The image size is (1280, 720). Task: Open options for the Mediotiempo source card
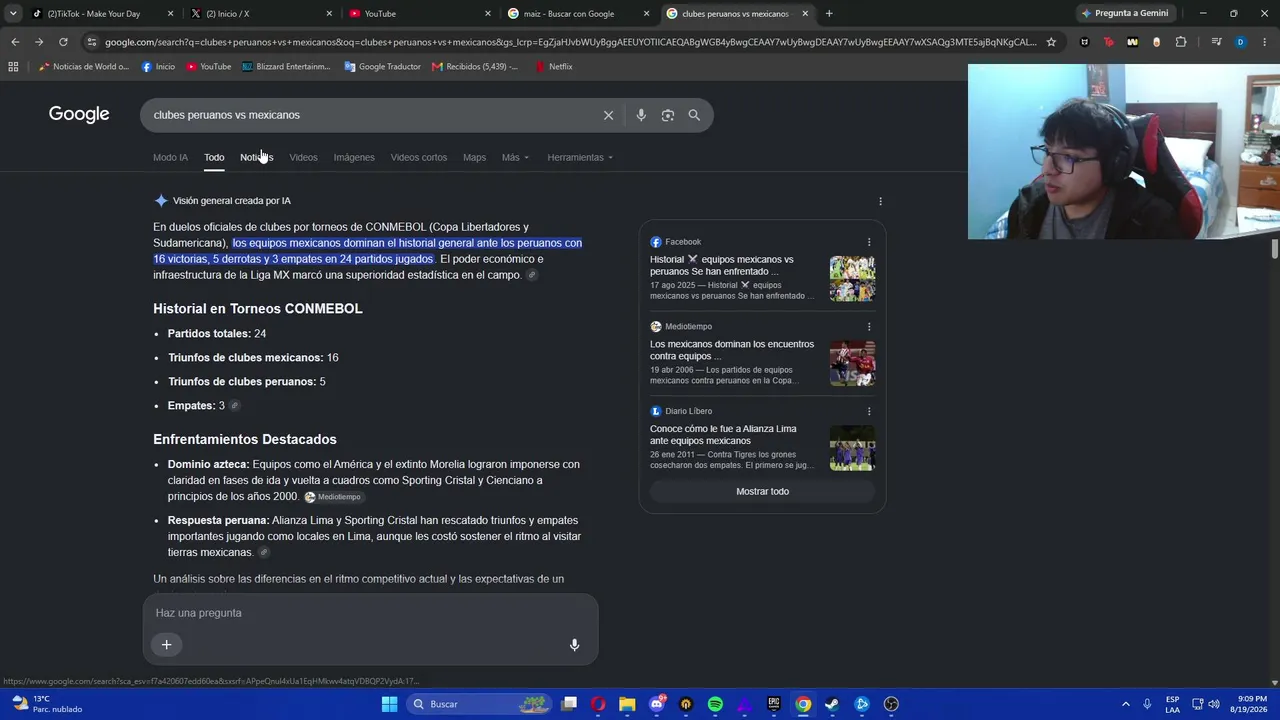869,327
